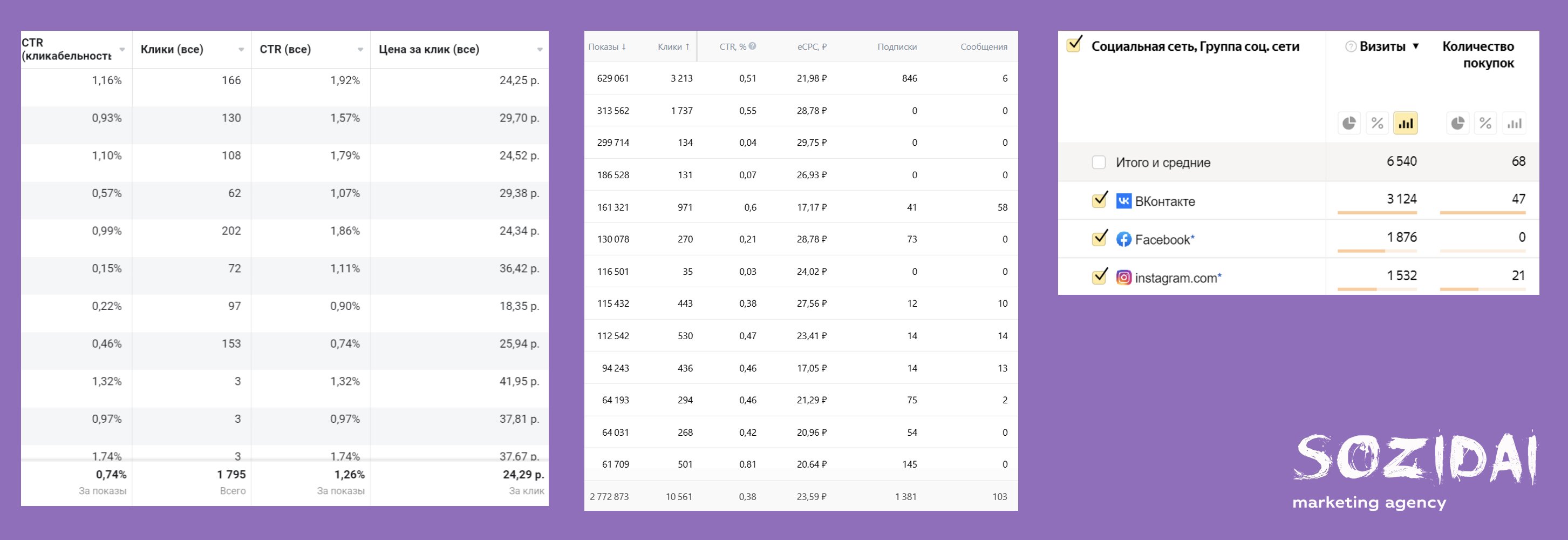Viewport: 1568px width, 540px height.
Task: Click the instagram.com source link
Action: coord(1175,278)
